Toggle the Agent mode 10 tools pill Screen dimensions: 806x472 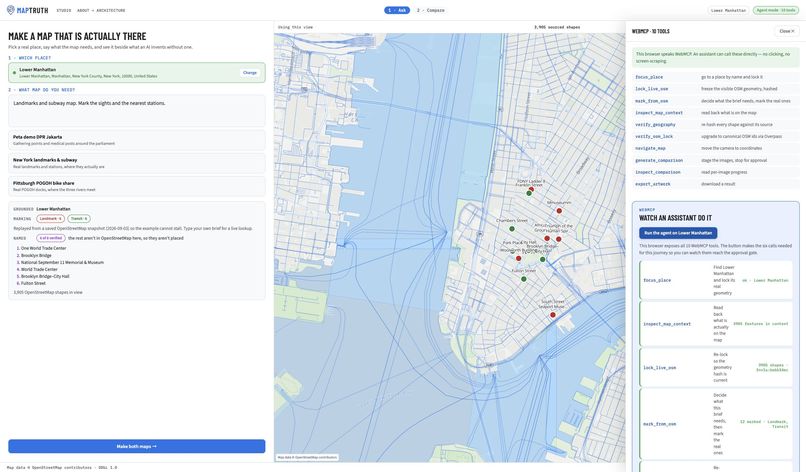[776, 10]
